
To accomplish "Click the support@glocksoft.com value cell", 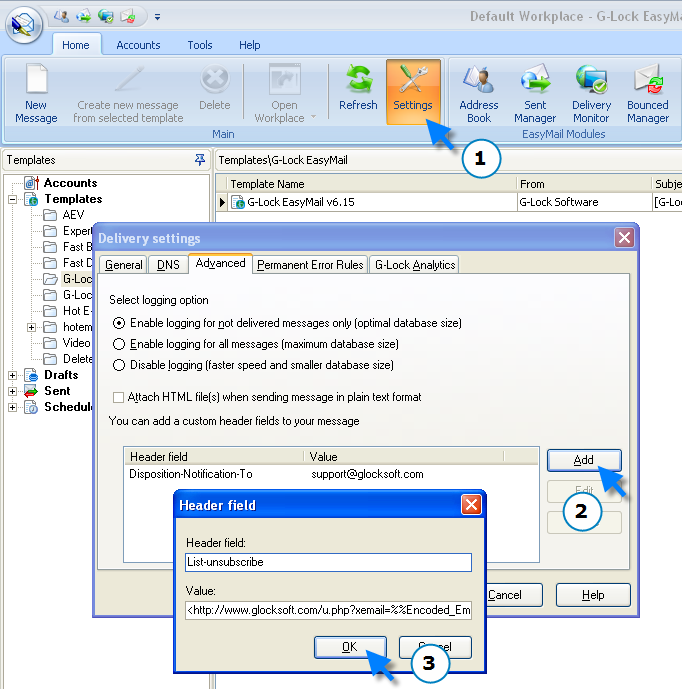I will pos(367,474).
